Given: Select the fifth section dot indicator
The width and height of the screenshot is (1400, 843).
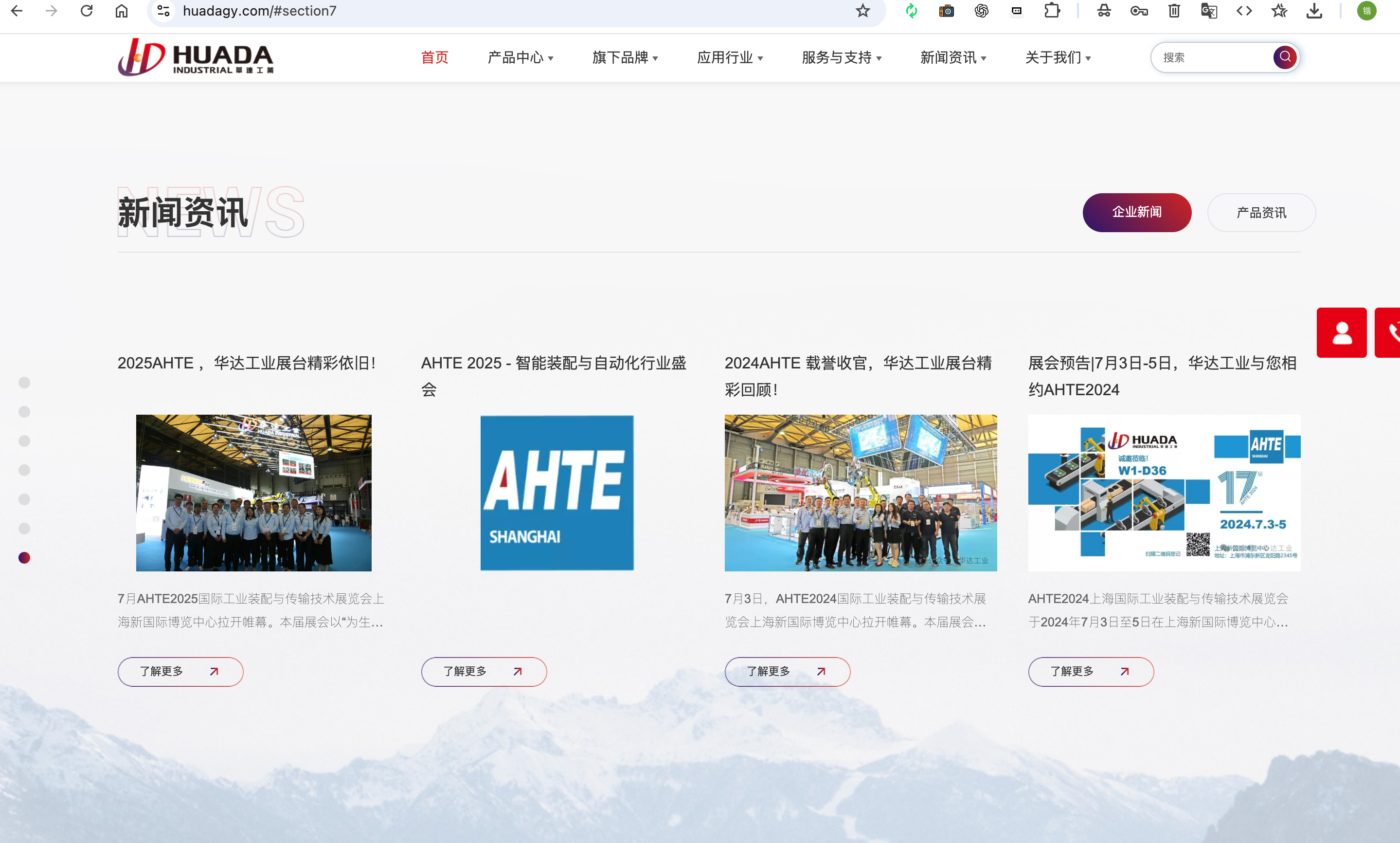Looking at the screenshot, I should point(24,499).
